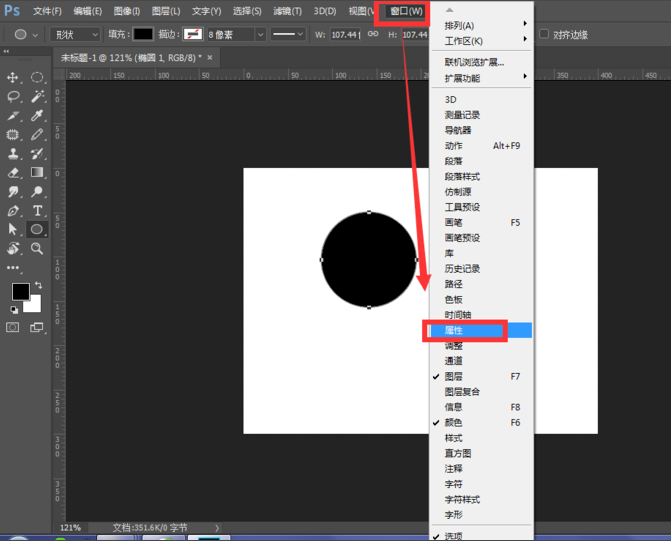Select the Lasso tool
This screenshot has width=671, height=541.
13,97
